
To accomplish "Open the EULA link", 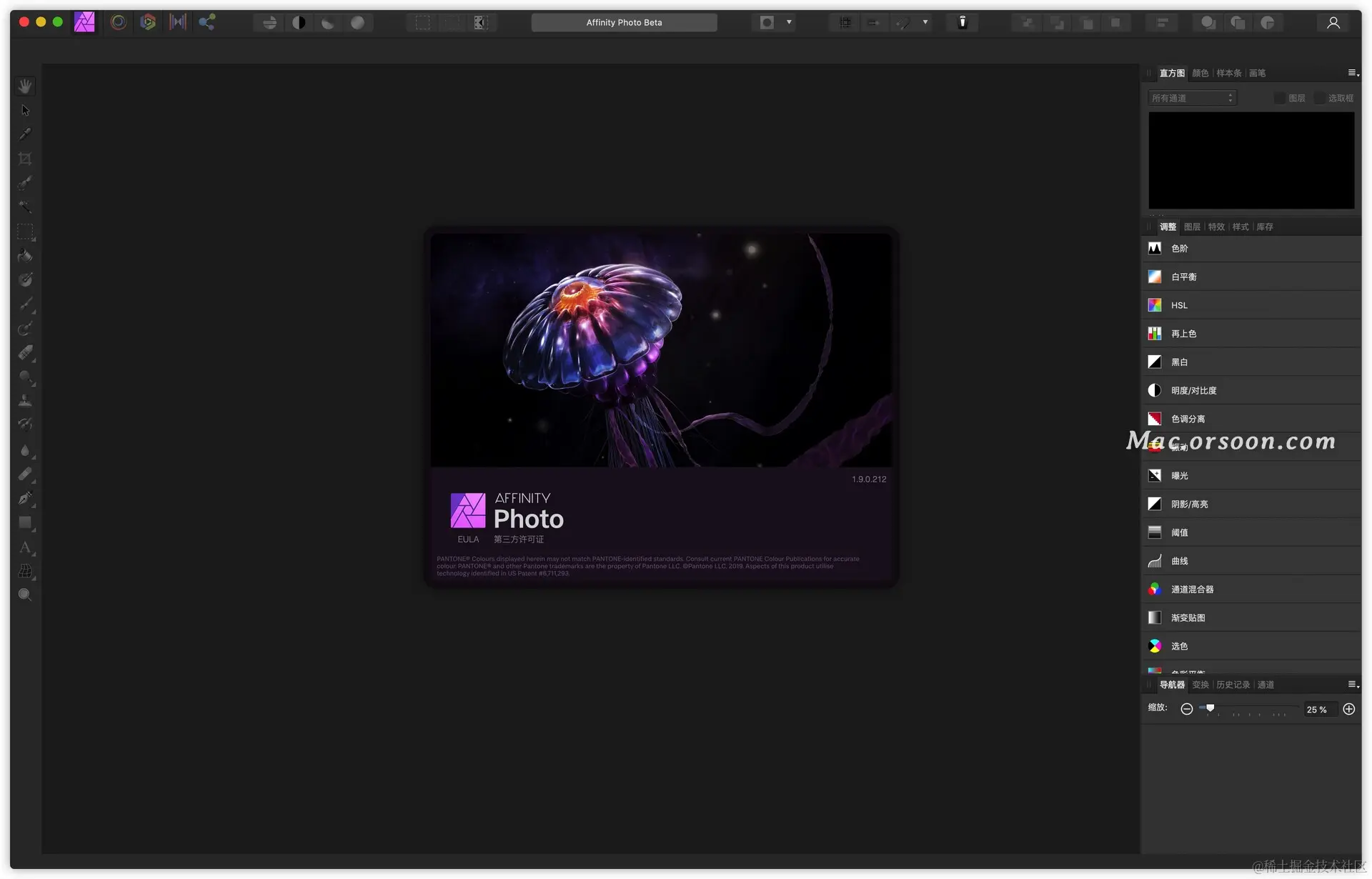I will (468, 540).
